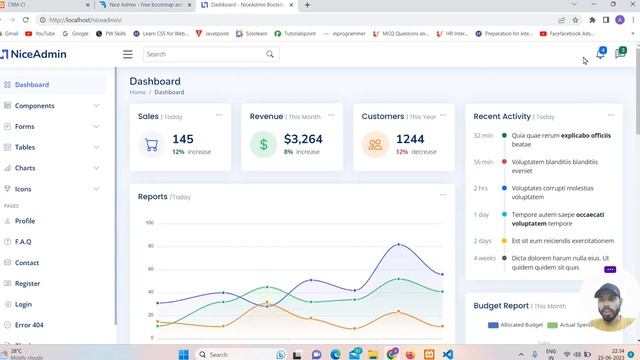Open XAMPP icon in the taskbar

click(x=429, y=354)
